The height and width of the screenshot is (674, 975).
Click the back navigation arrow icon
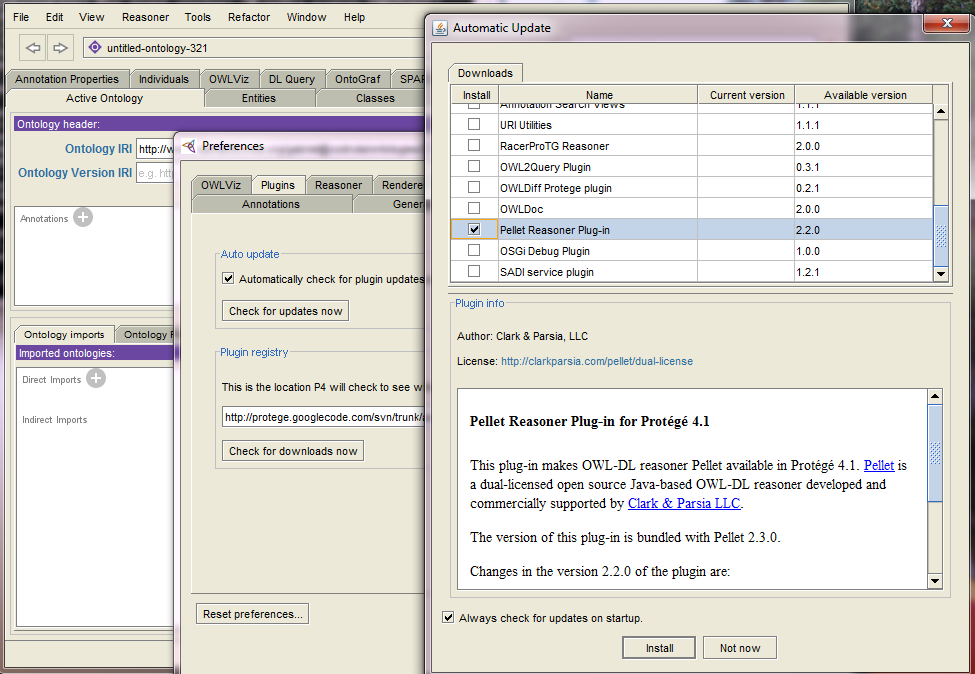[34, 47]
